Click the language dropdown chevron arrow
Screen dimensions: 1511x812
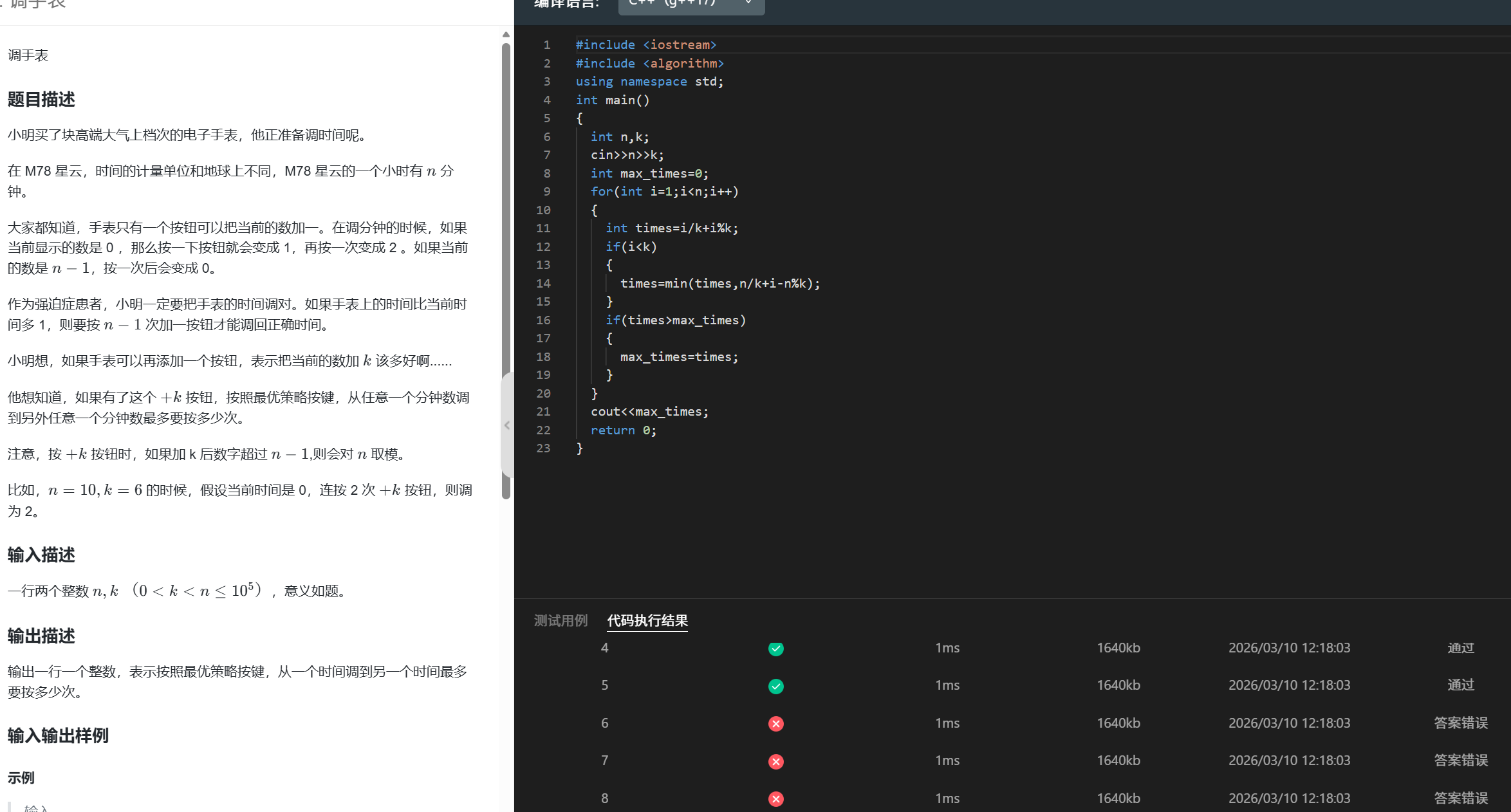(748, 3)
